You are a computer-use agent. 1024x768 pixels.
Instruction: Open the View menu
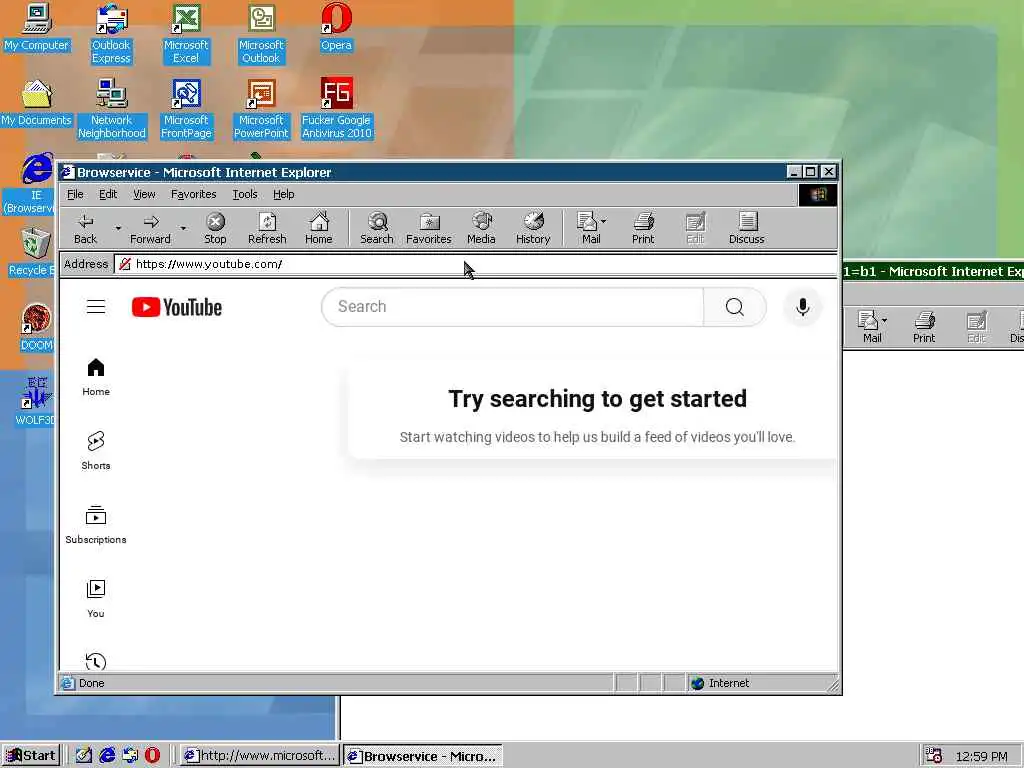click(144, 194)
